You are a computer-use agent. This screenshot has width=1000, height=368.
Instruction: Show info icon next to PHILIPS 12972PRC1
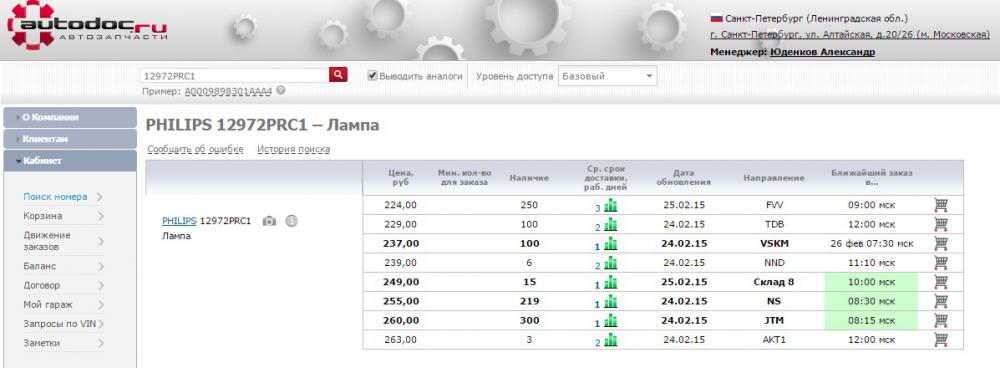(291, 221)
